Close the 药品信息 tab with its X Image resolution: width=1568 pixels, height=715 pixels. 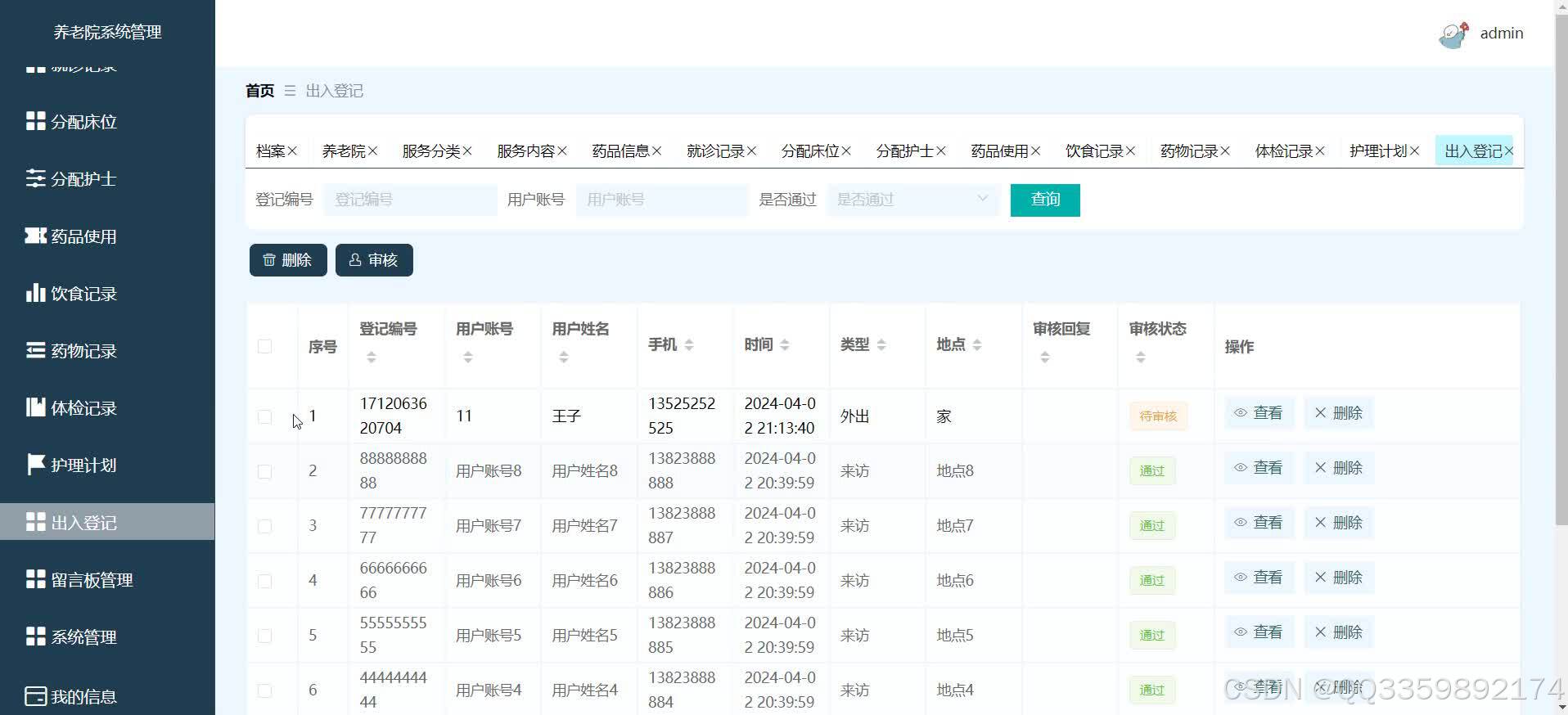click(656, 151)
